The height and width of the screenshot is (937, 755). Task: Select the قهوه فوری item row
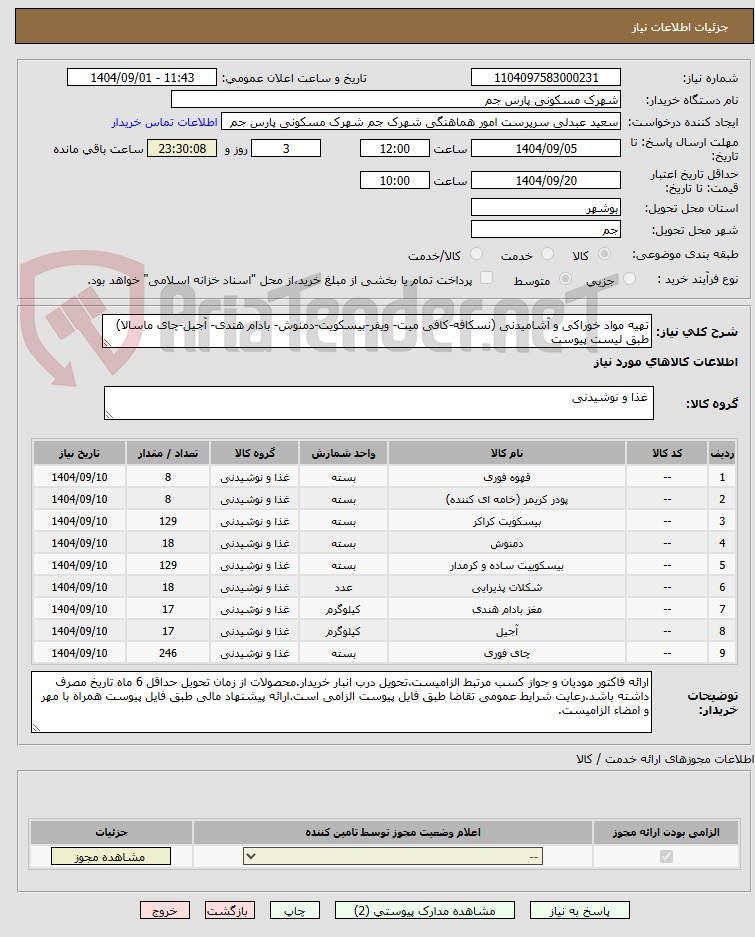click(385, 477)
